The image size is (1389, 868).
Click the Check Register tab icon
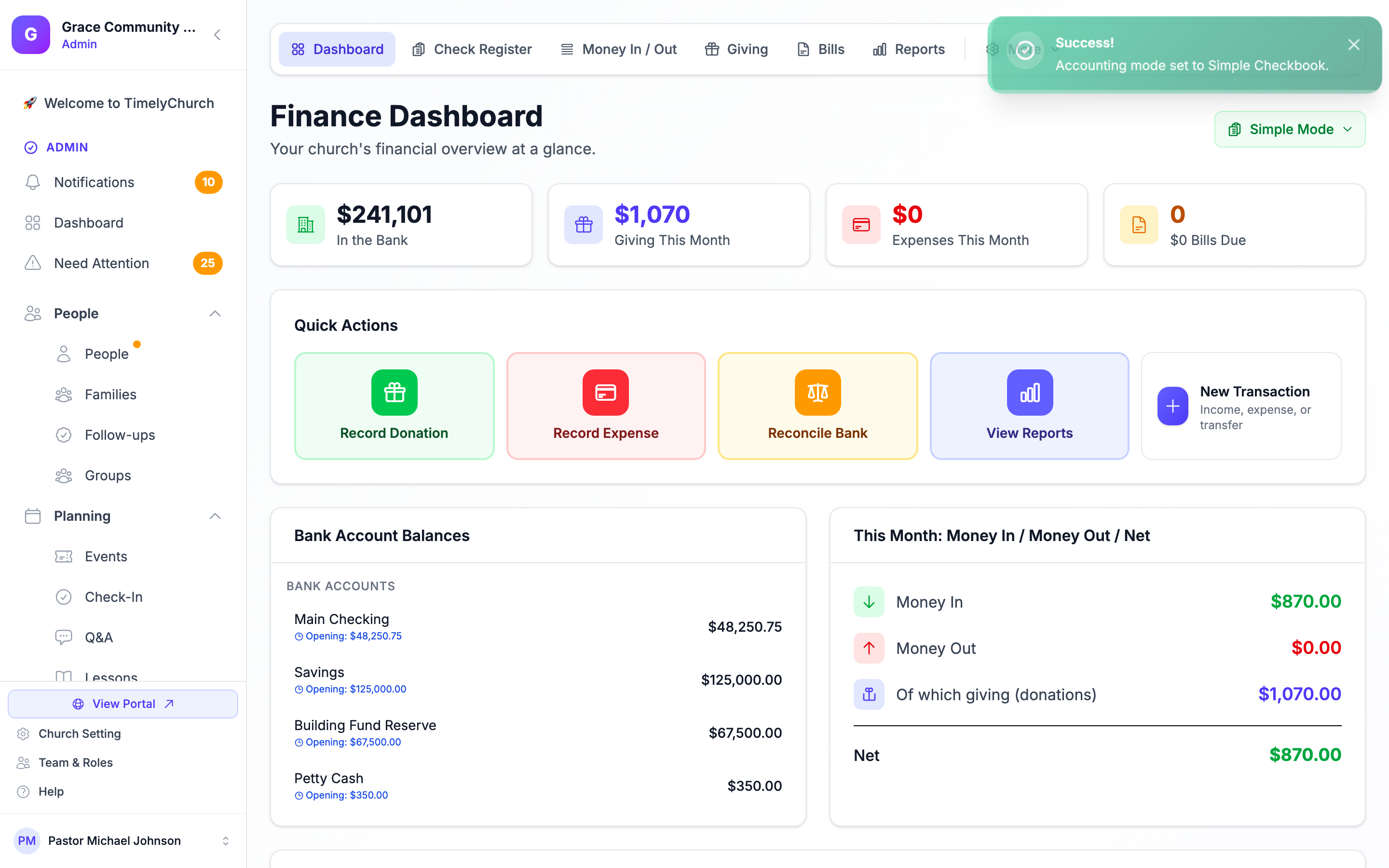click(419, 49)
